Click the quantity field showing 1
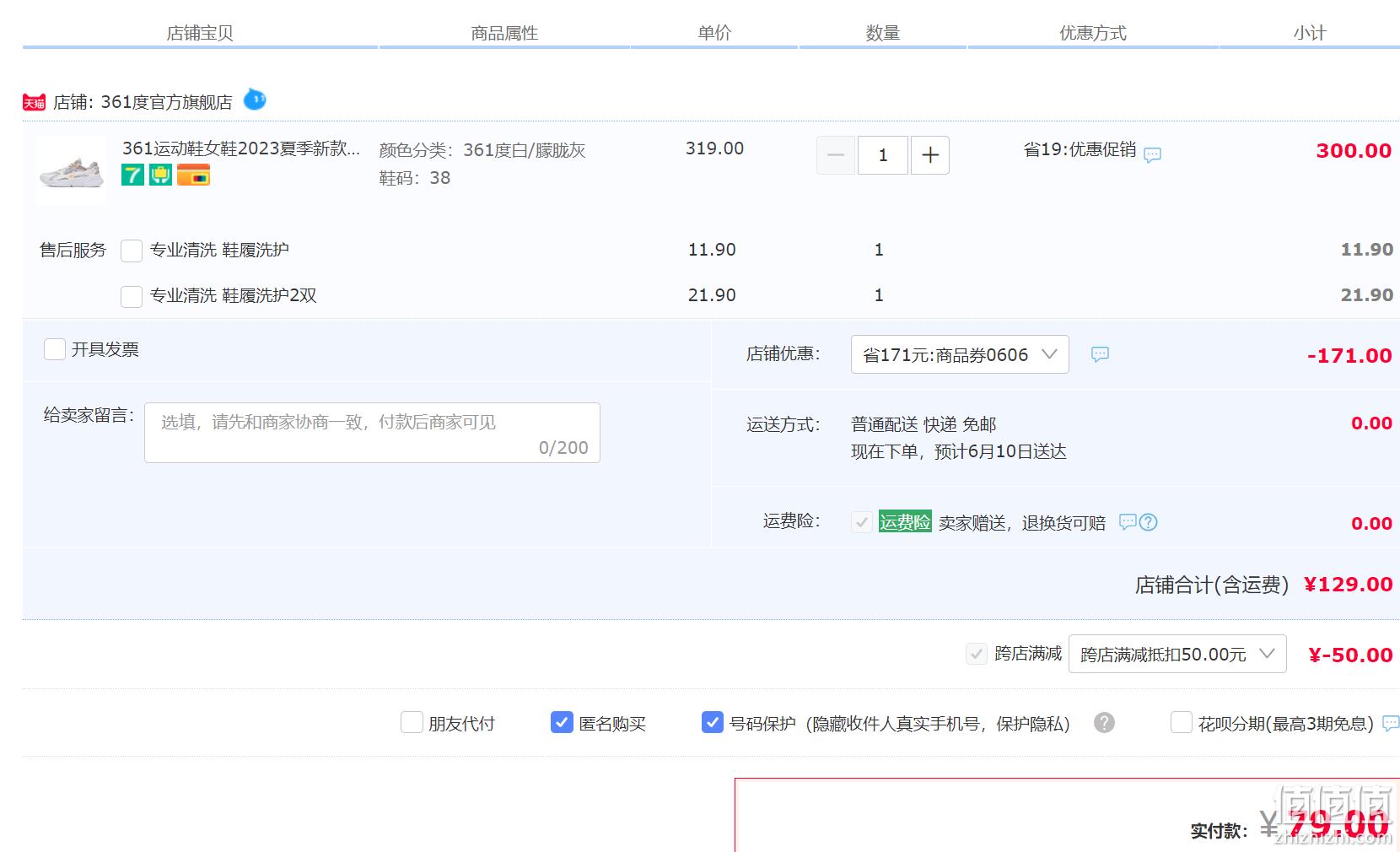The image size is (1400, 852). pyautogui.click(x=883, y=155)
